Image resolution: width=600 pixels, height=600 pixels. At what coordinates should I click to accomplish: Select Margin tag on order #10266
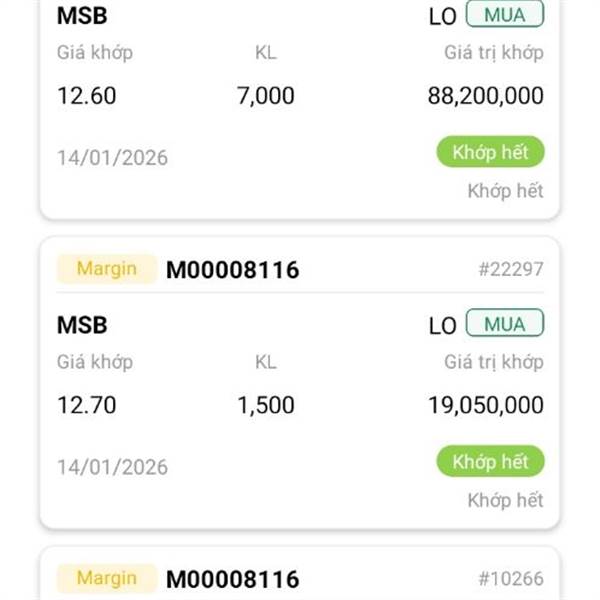(x=107, y=578)
